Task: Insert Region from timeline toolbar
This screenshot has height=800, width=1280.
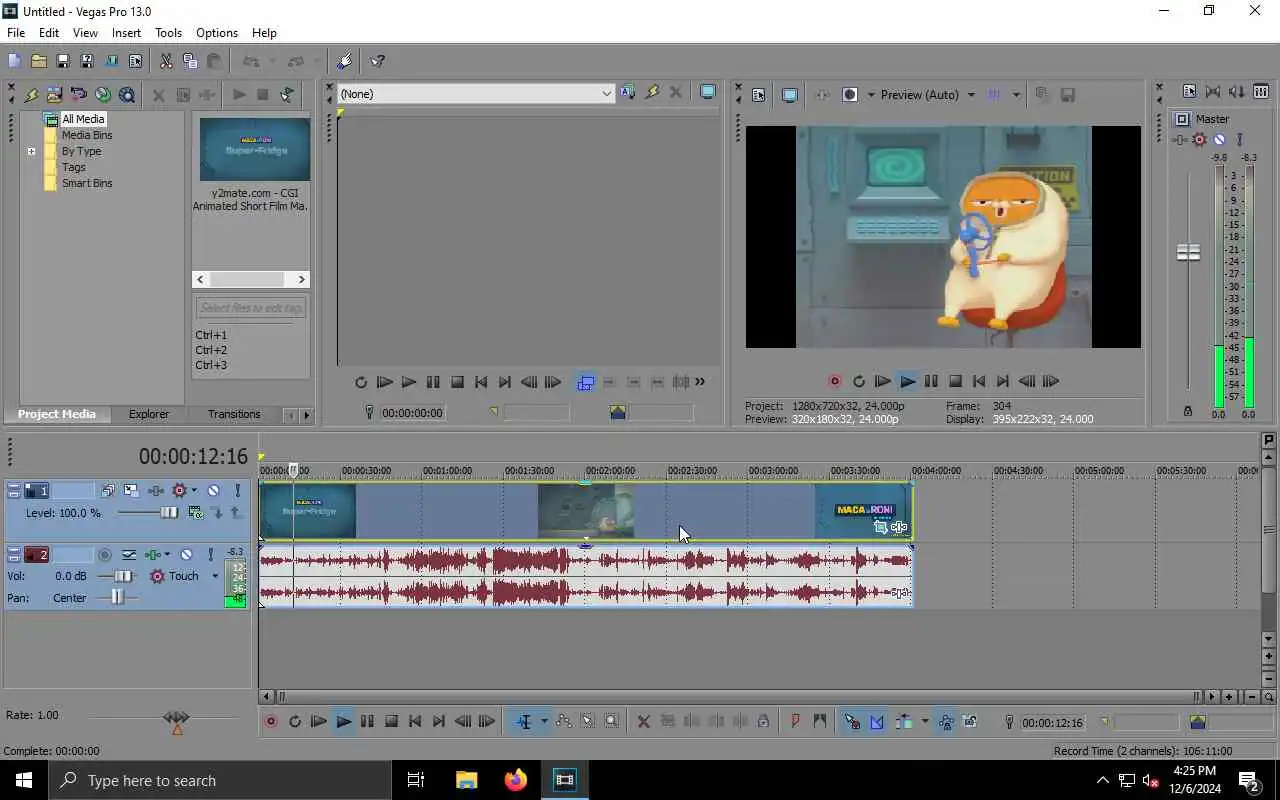Action: (x=820, y=721)
